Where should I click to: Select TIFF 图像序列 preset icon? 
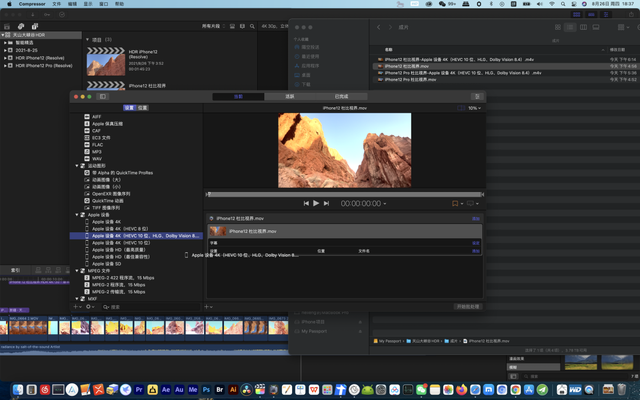coord(87,208)
